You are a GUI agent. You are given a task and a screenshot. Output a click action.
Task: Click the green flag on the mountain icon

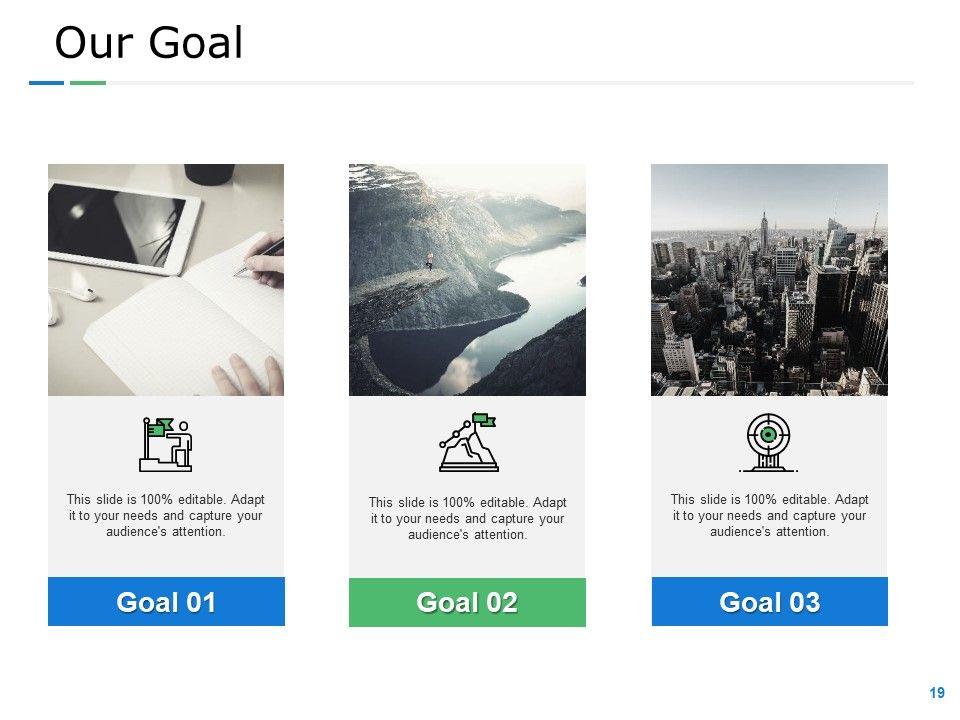[x=484, y=419]
